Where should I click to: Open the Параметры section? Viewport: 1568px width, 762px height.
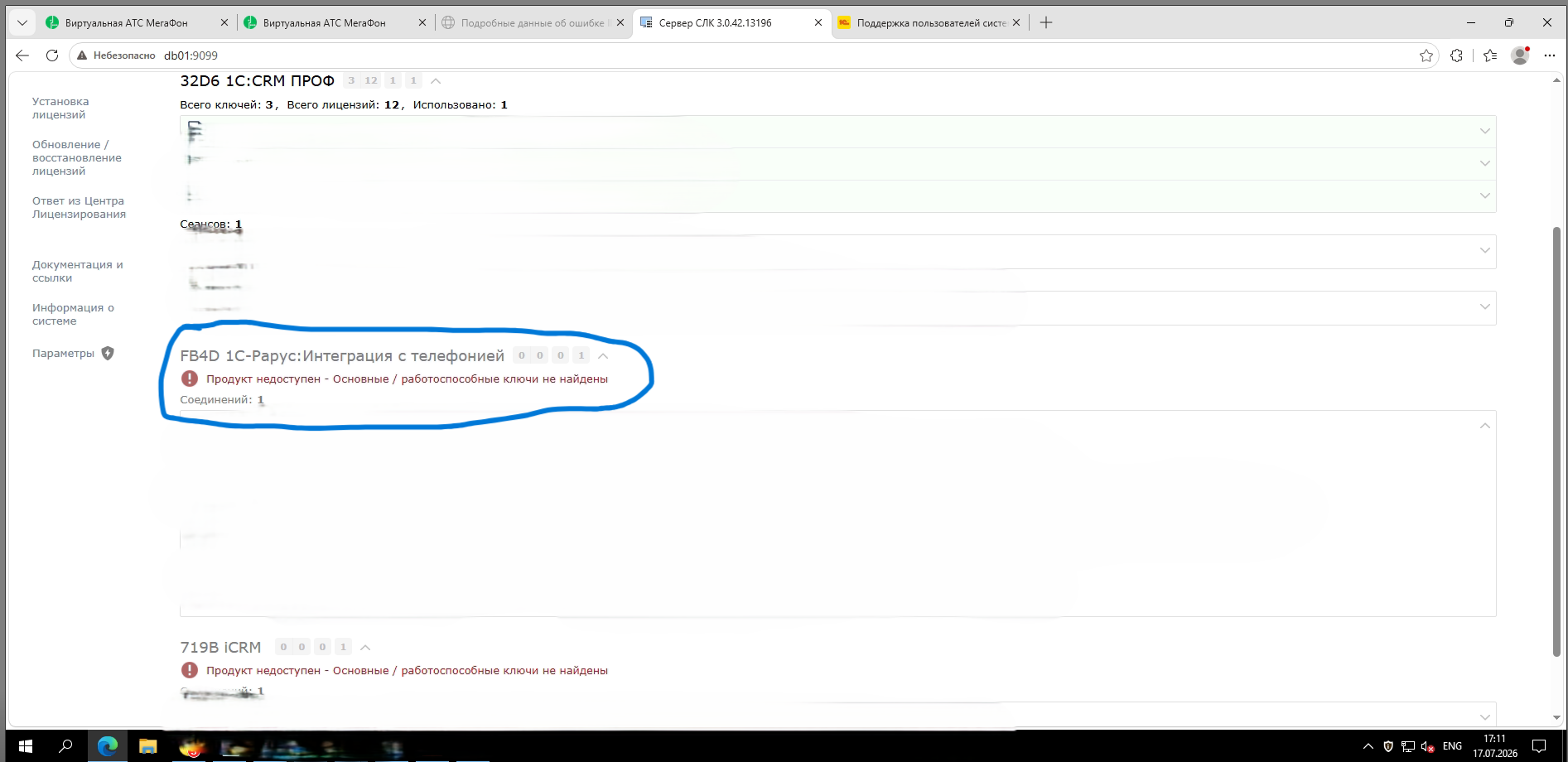(x=63, y=354)
